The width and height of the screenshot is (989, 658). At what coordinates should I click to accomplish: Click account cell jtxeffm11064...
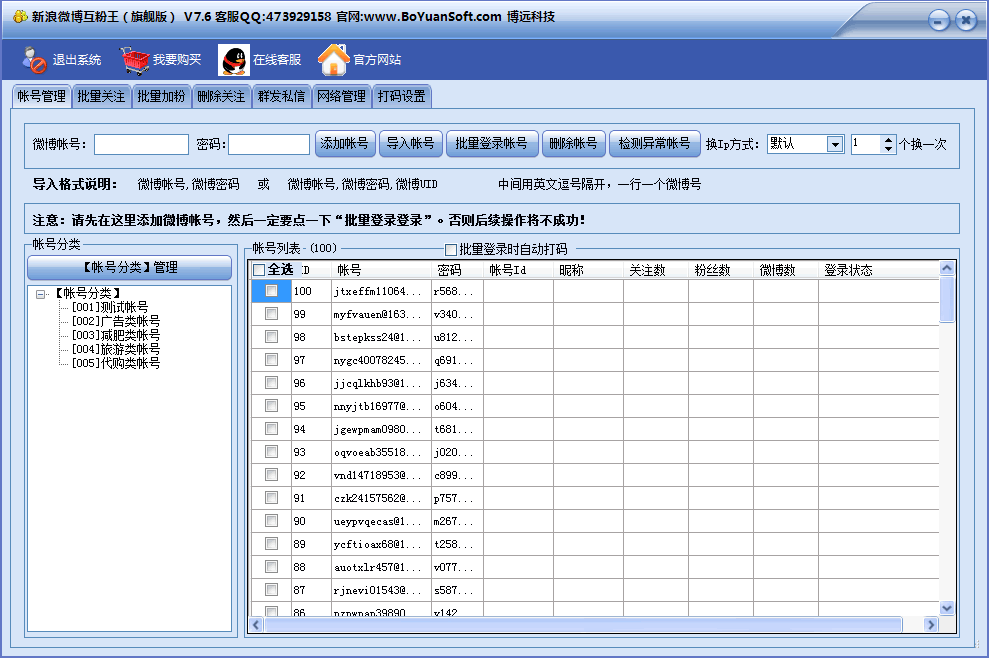click(382, 291)
